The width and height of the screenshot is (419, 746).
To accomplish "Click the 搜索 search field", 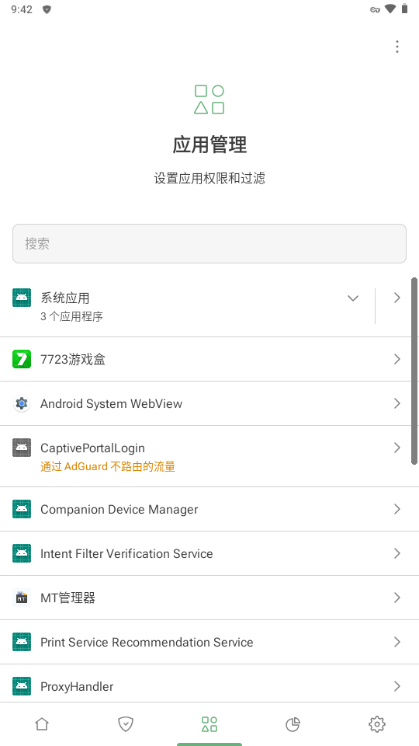I will 209,244.
